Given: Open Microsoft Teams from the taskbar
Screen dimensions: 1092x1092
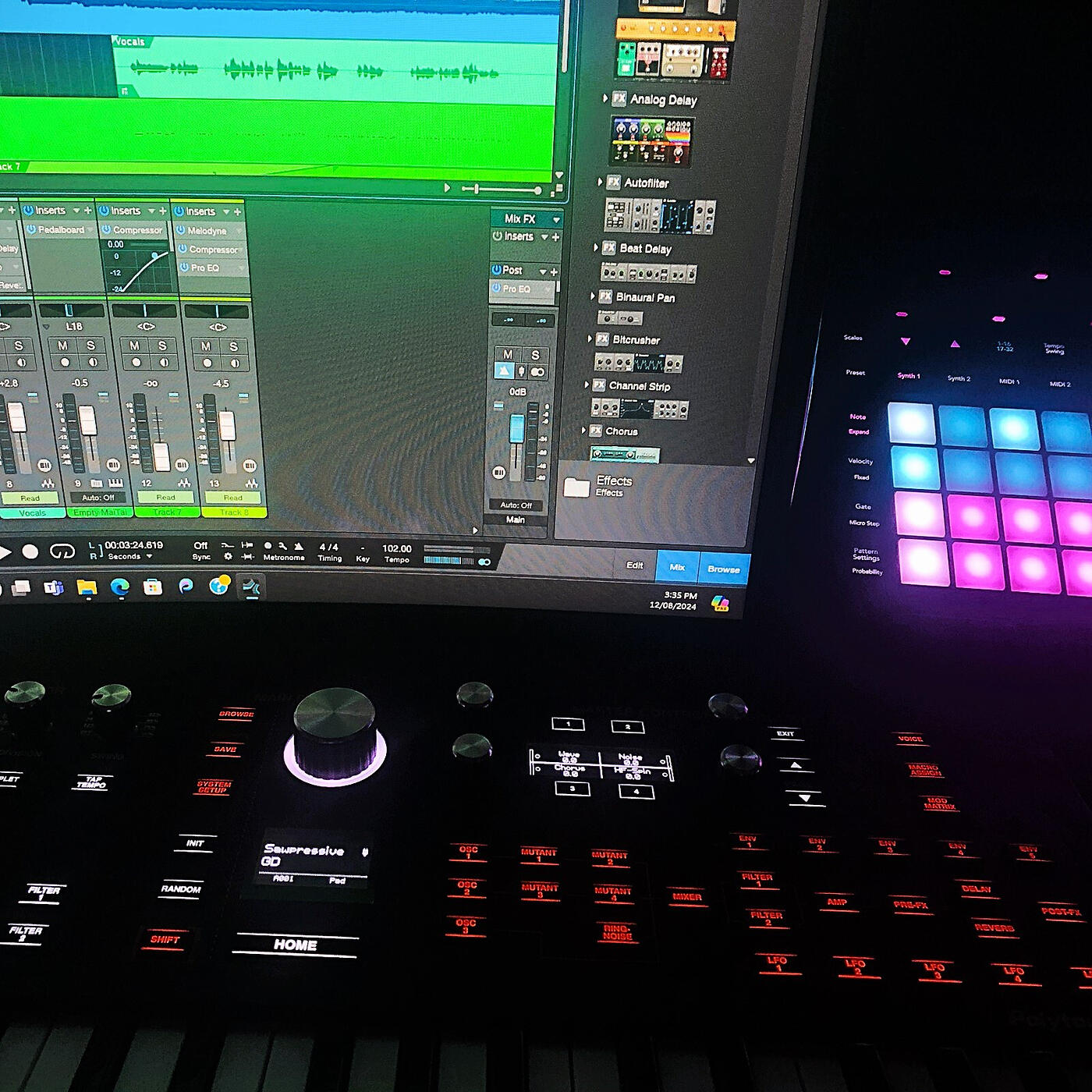Looking at the screenshot, I should coord(54,587).
